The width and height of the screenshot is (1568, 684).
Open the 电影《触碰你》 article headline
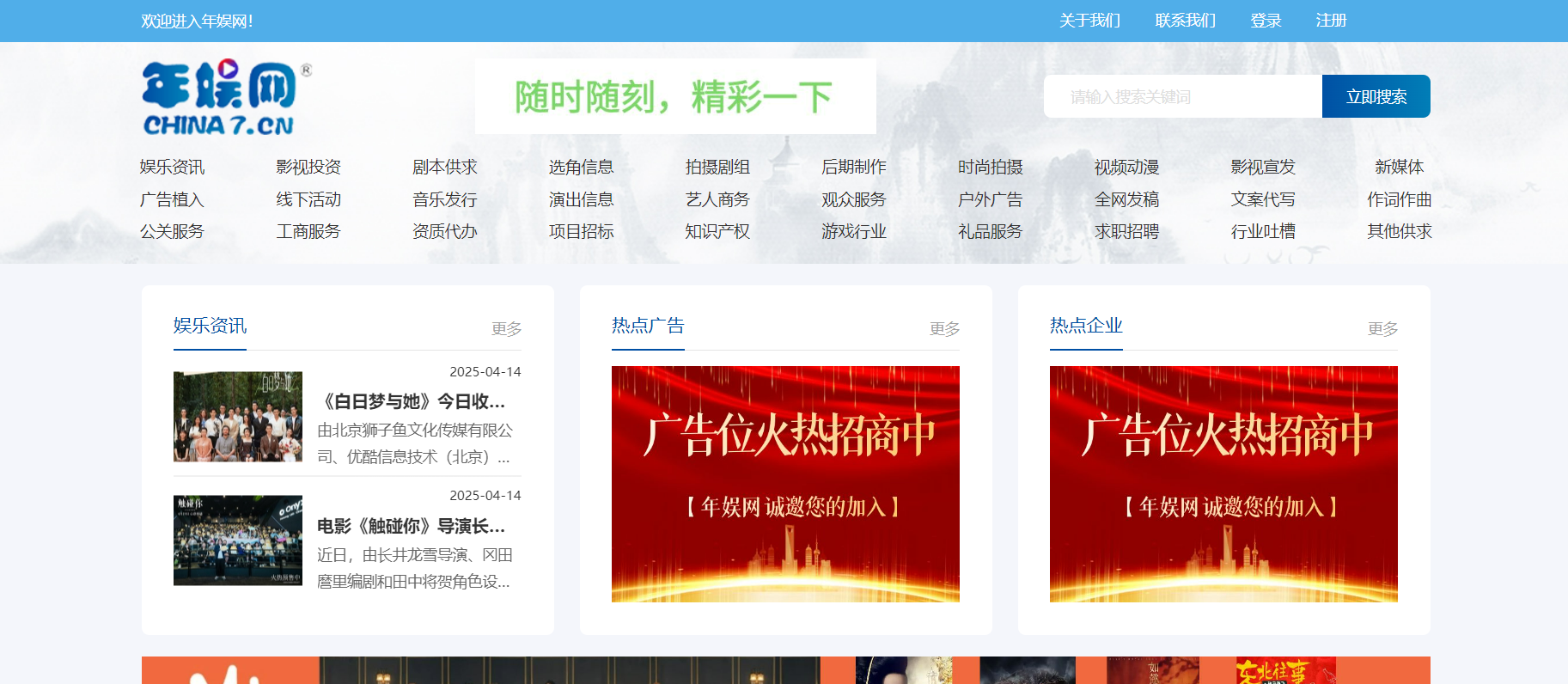coord(411,526)
